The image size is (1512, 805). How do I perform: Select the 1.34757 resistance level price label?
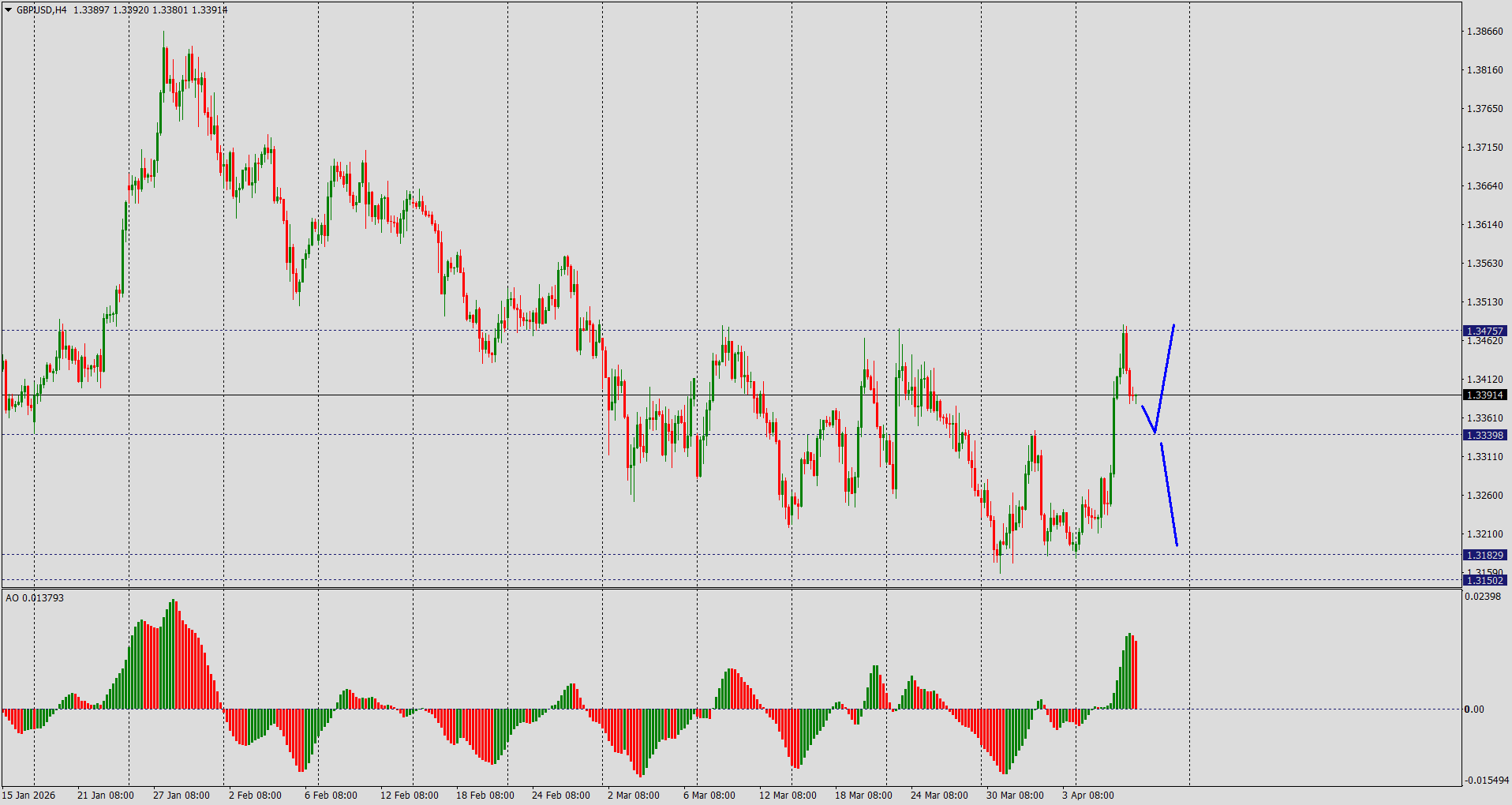point(1484,331)
